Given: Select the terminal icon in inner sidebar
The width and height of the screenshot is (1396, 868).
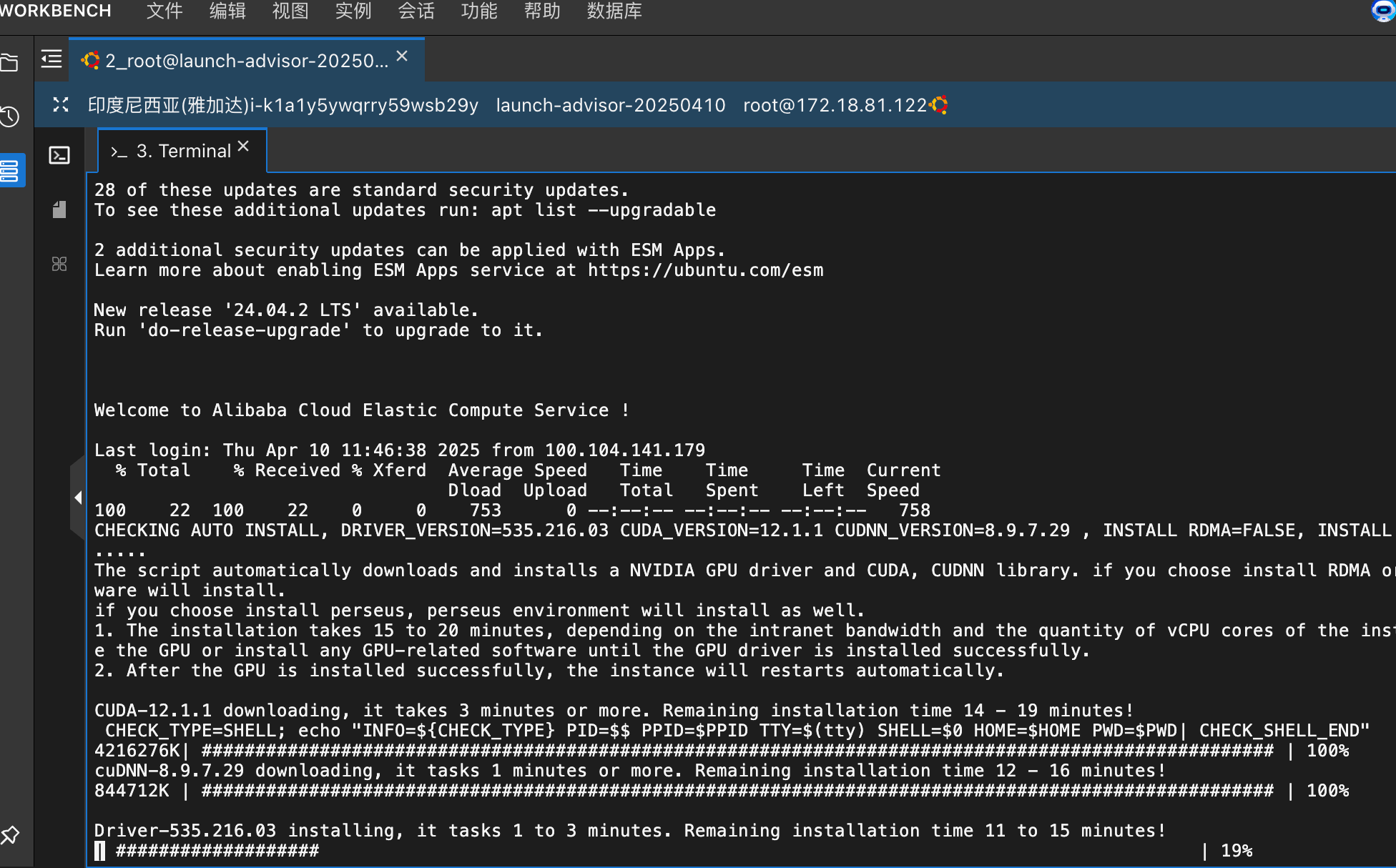Looking at the screenshot, I should pyautogui.click(x=59, y=155).
